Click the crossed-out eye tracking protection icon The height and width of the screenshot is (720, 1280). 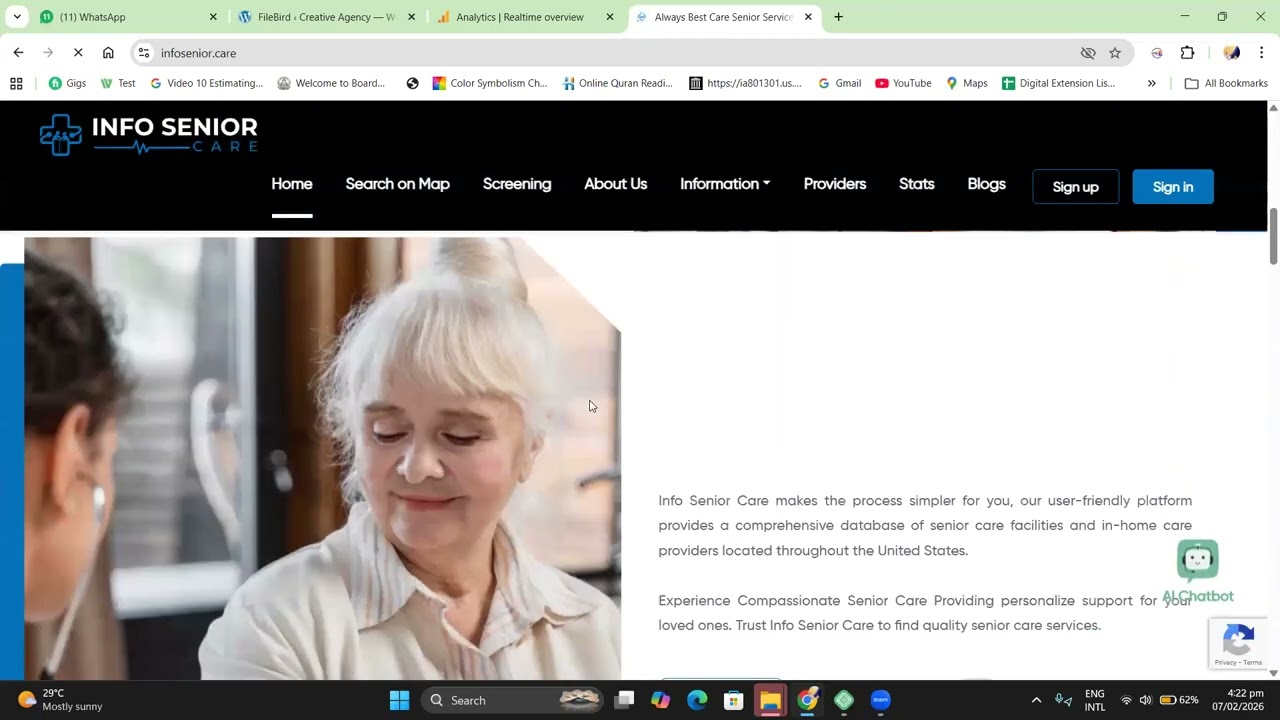[x=1088, y=53]
